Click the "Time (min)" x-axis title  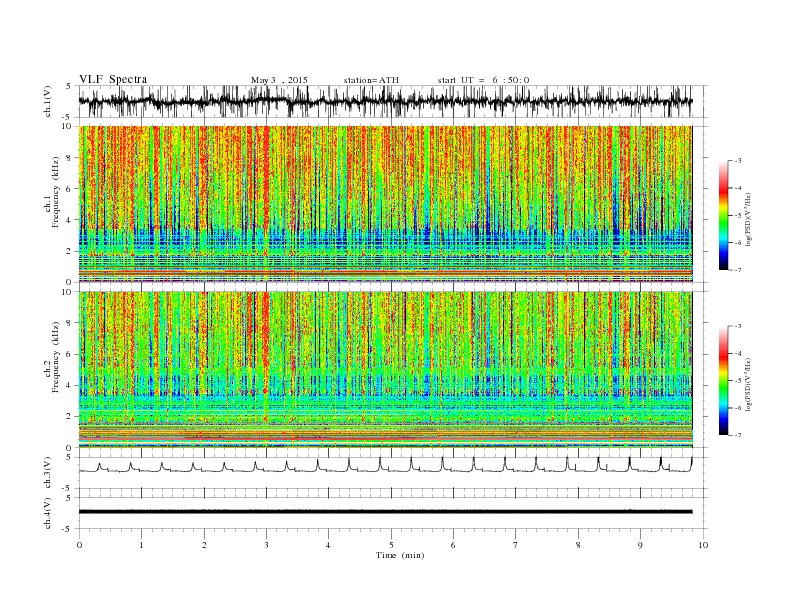(x=400, y=555)
